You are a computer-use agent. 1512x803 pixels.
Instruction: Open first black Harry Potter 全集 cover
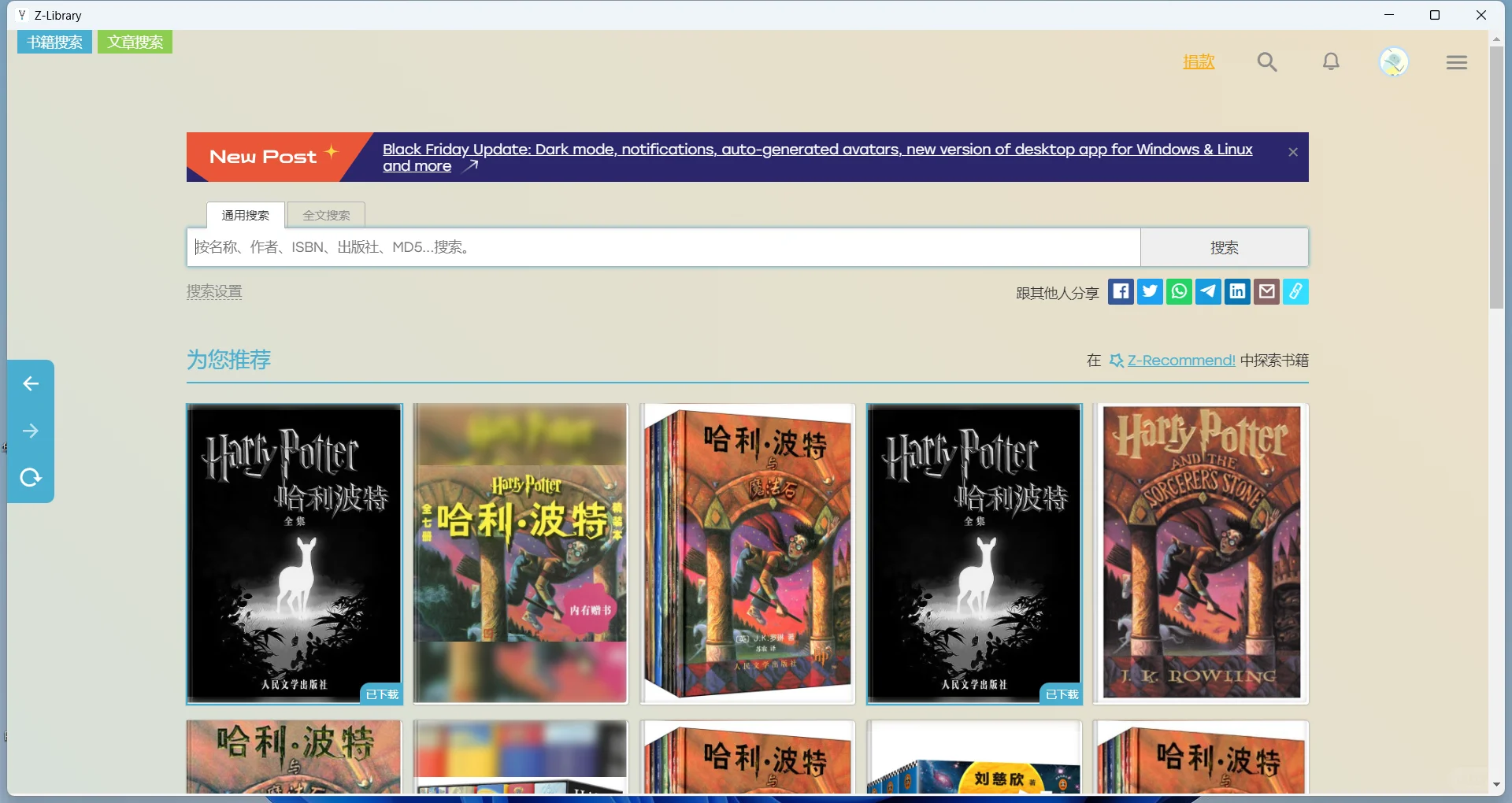coord(295,553)
